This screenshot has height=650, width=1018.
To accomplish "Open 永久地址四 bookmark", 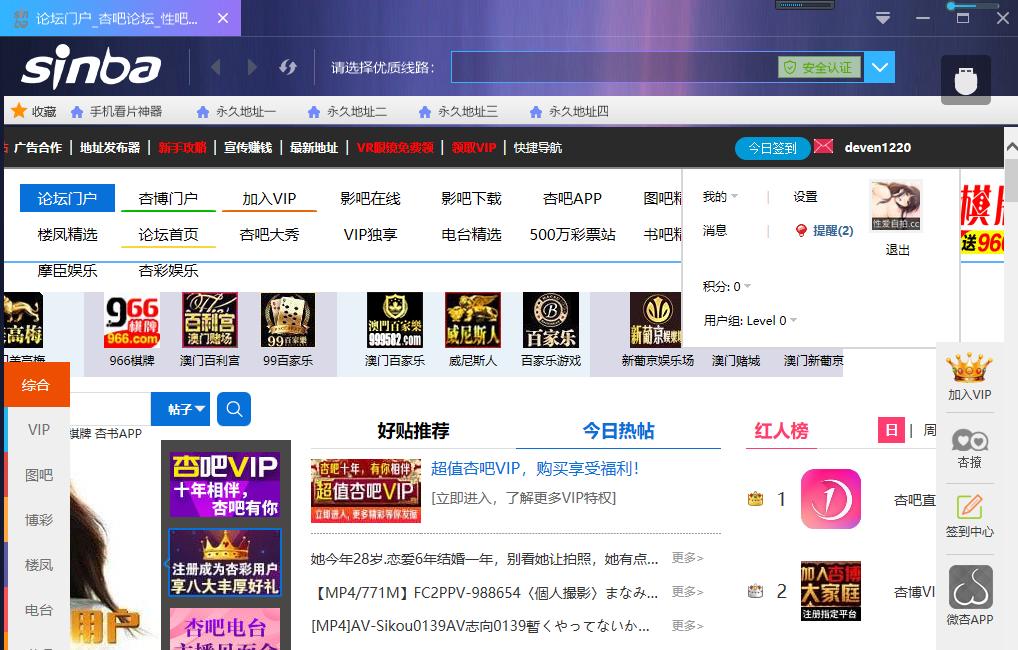I will tap(569, 112).
